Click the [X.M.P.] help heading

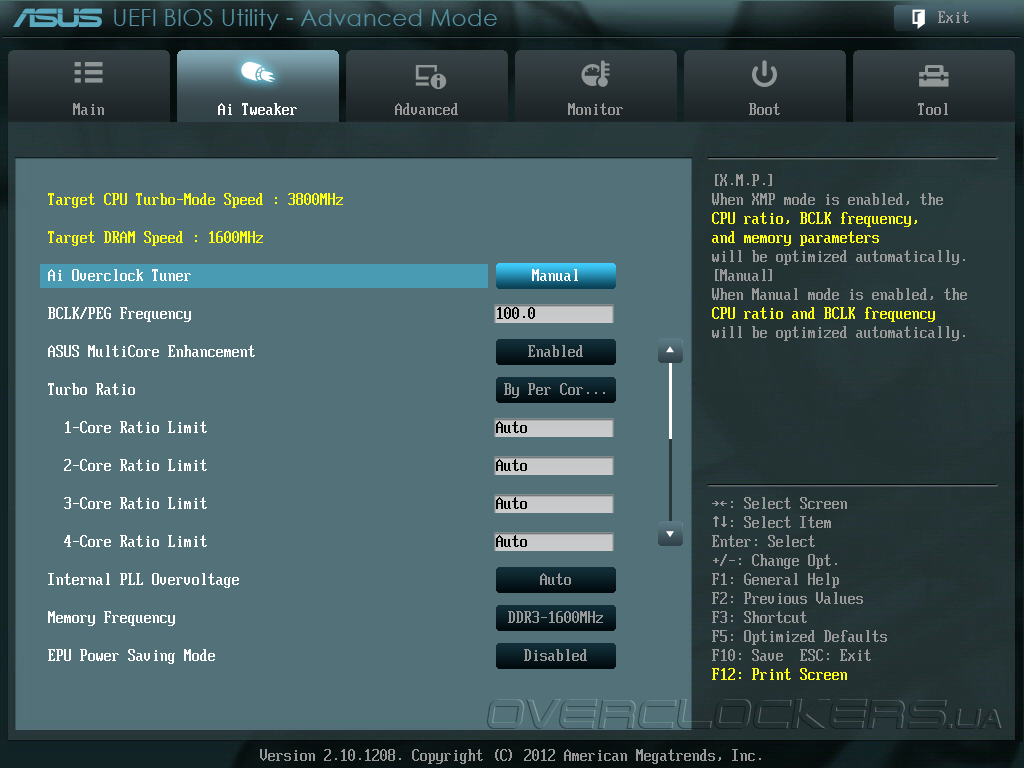click(x=744, y=181)
